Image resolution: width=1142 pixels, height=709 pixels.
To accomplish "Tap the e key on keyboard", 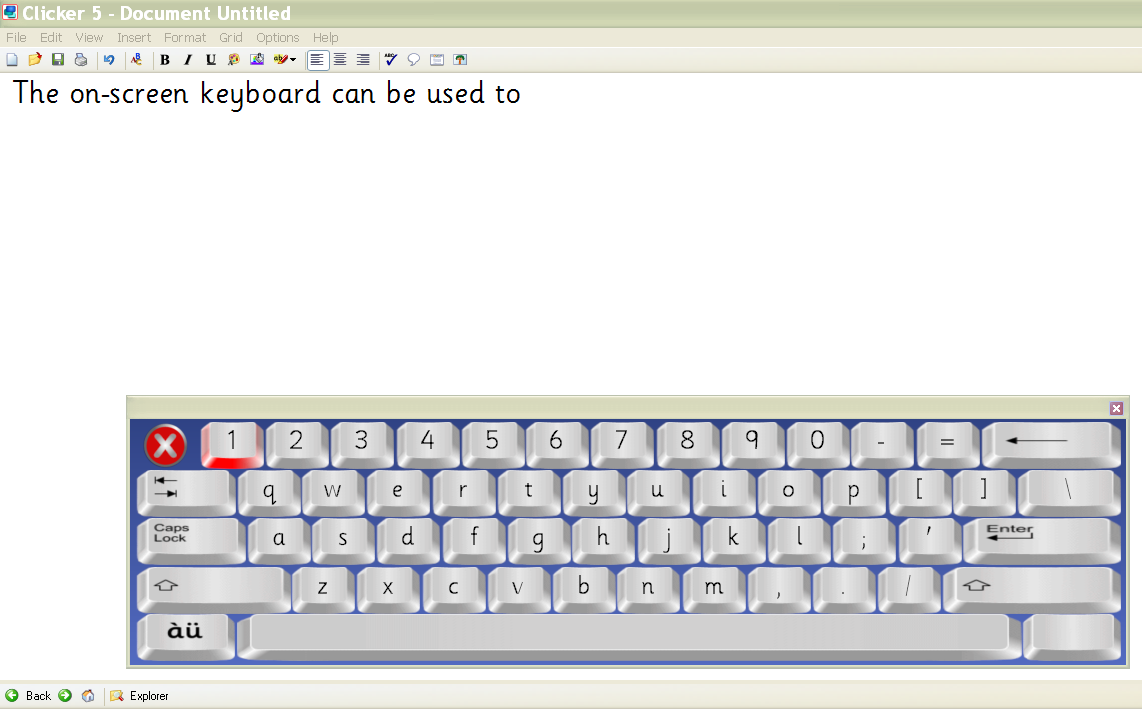I will [x=398, y=493].
